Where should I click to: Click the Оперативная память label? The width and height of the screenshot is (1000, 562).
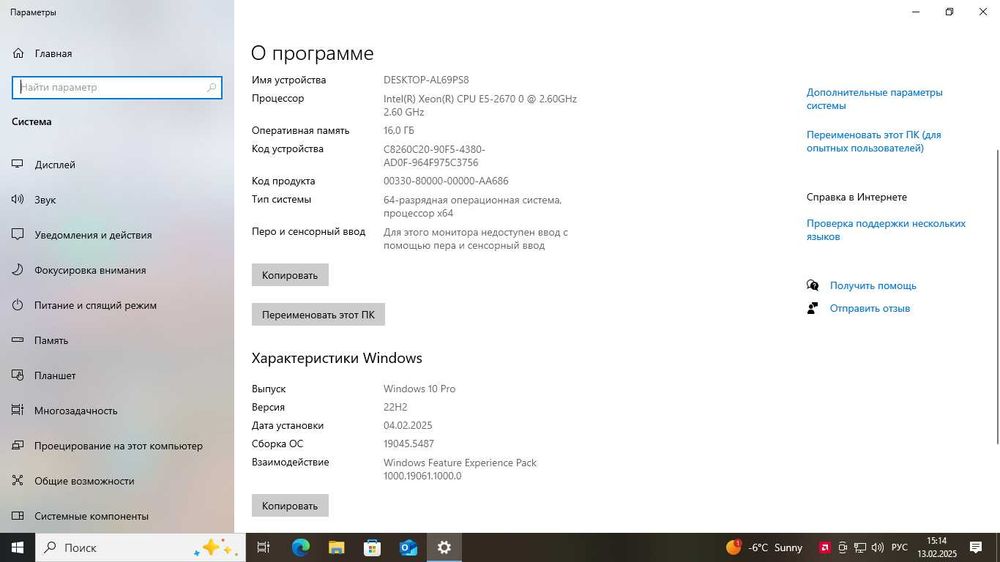pos(300,130)
